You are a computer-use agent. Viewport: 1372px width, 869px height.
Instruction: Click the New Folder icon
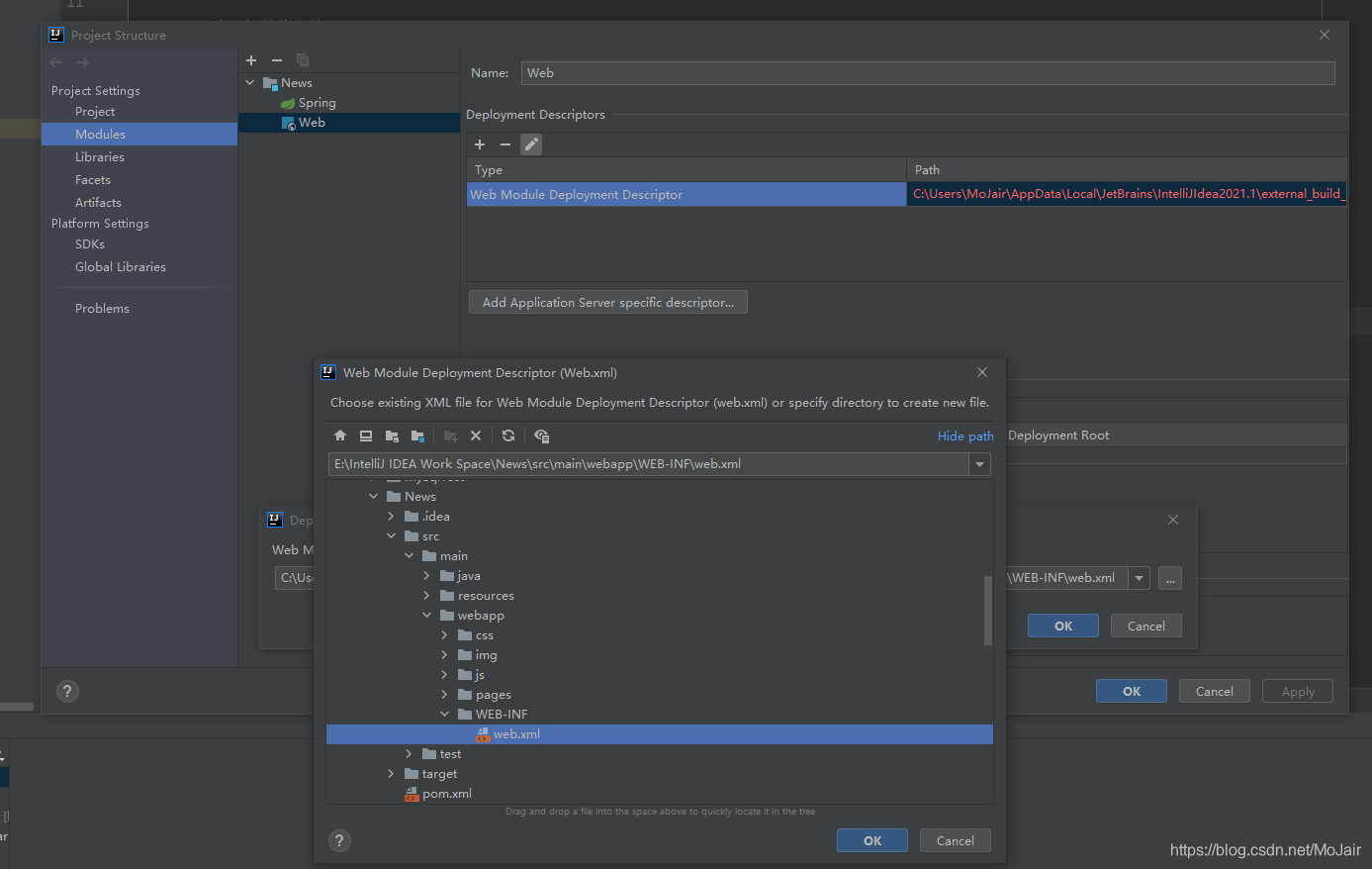[450, 435]
